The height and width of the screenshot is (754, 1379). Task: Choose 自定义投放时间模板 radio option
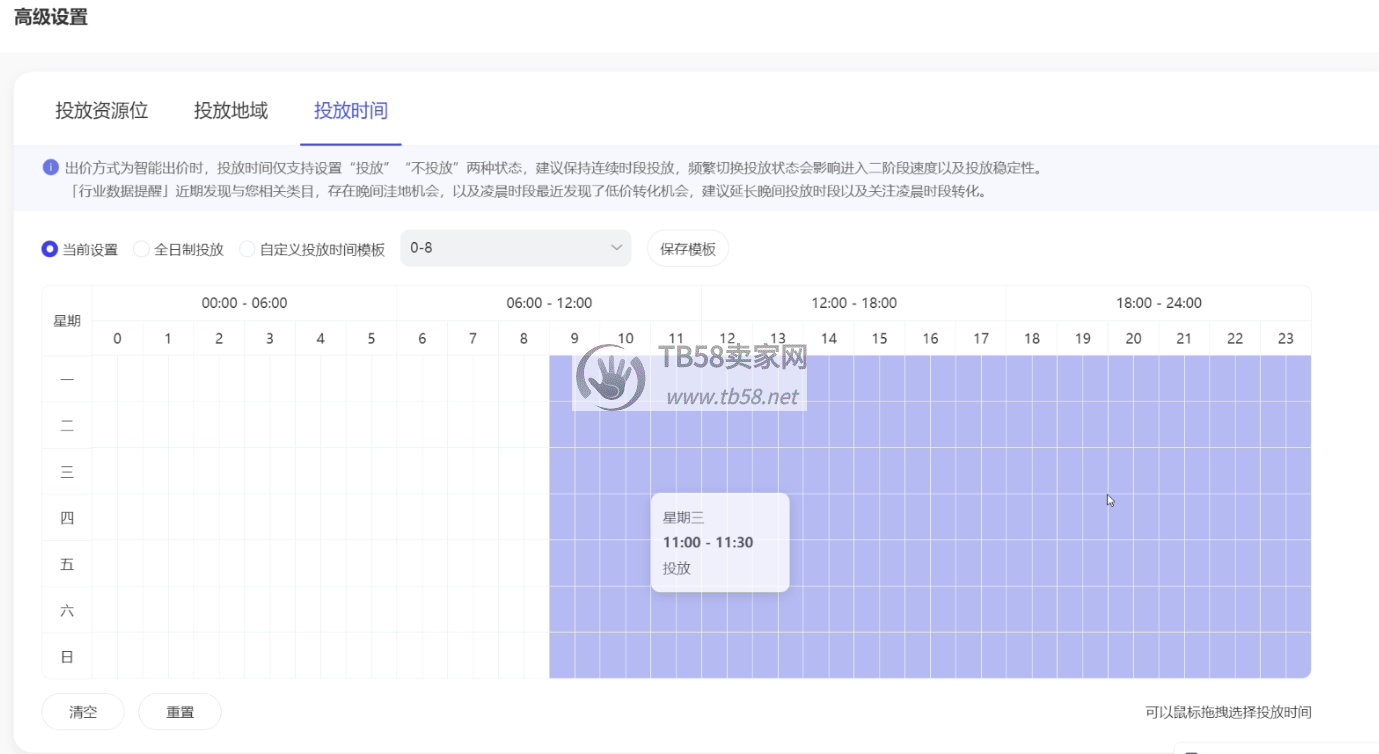(x=247, y=249)
